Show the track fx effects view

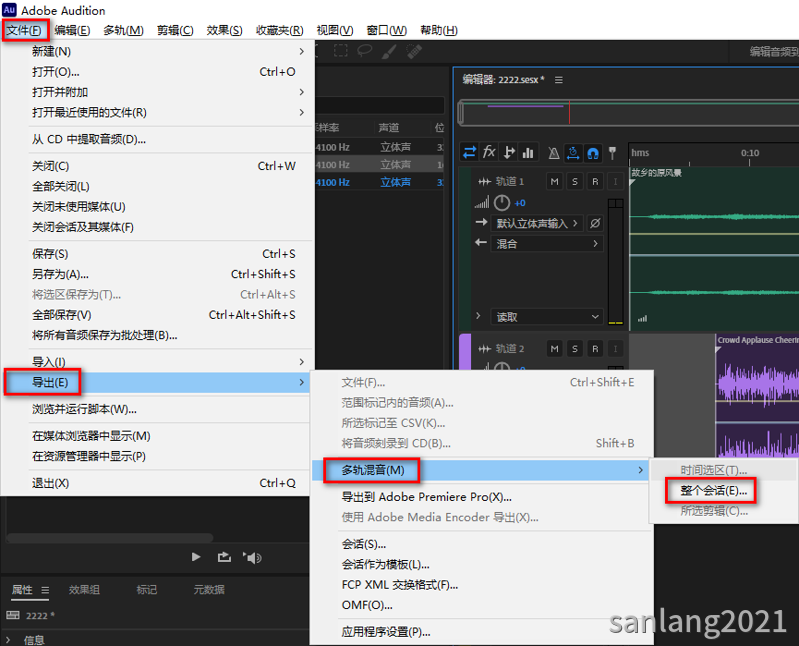[489, 152]
